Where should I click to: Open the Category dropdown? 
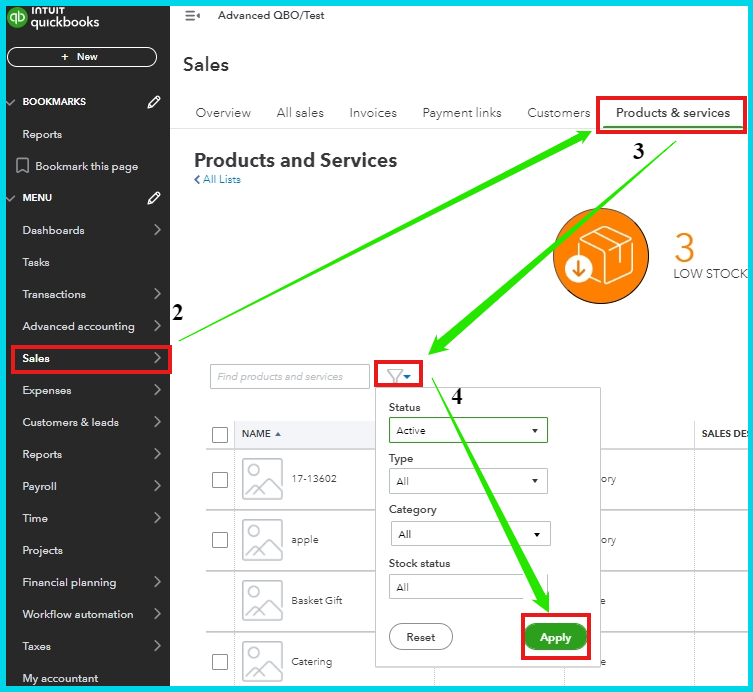pyautogui.click(x=471, y=534)
